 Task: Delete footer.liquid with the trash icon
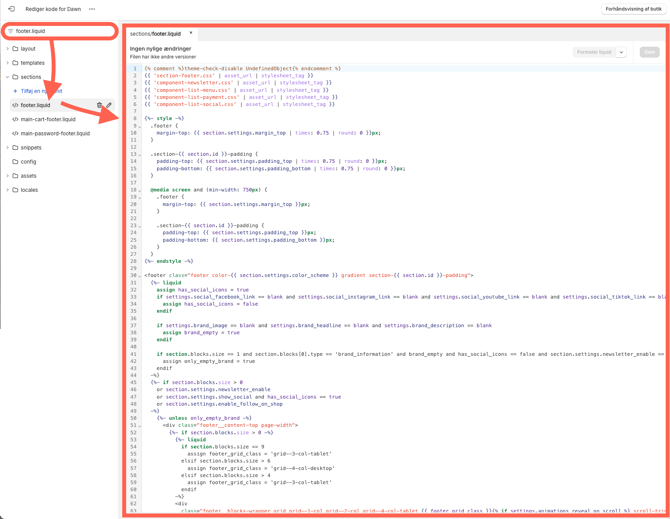[x=99, y=105]
